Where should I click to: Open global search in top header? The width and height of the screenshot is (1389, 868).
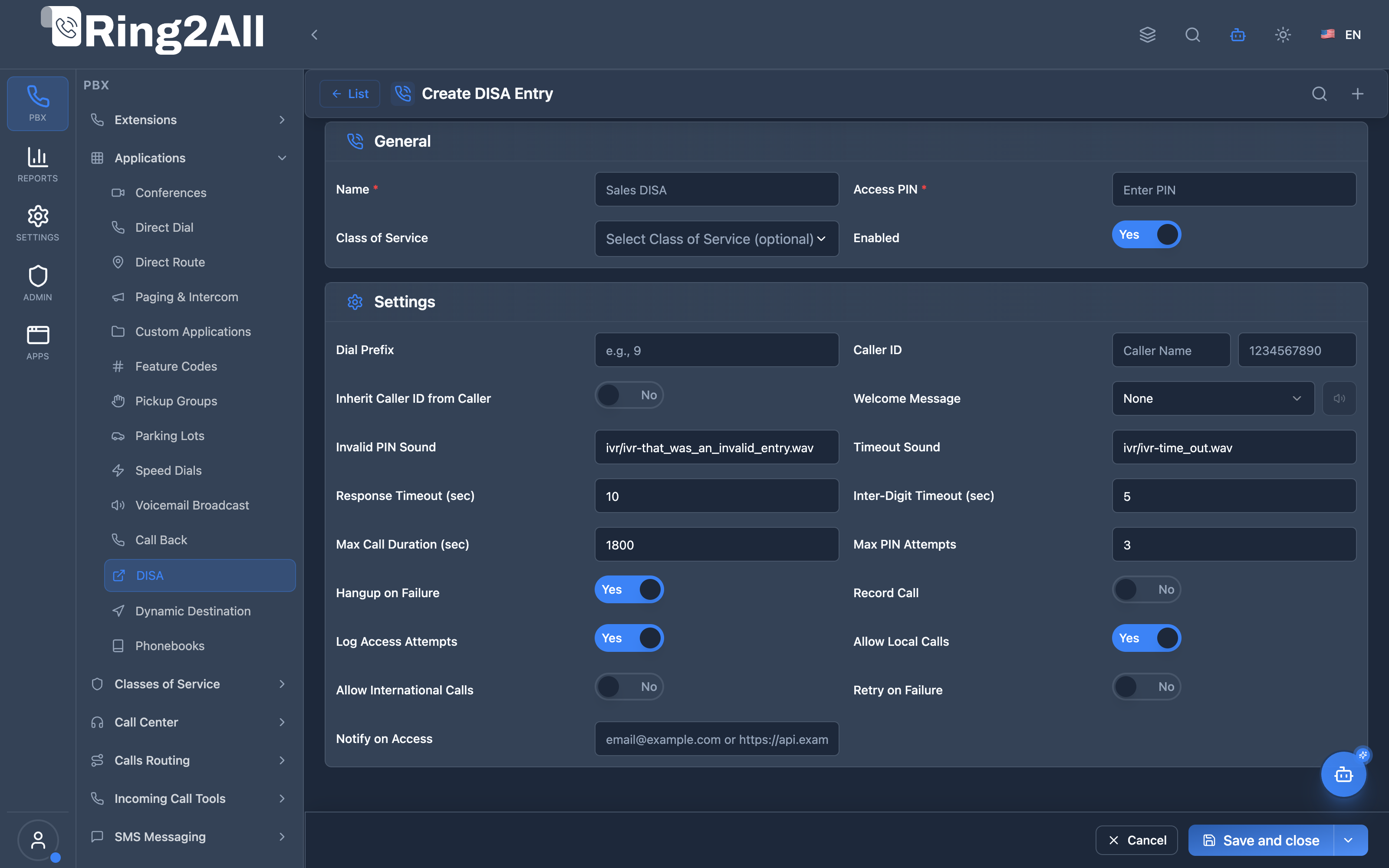click(x=1193, y=35)
